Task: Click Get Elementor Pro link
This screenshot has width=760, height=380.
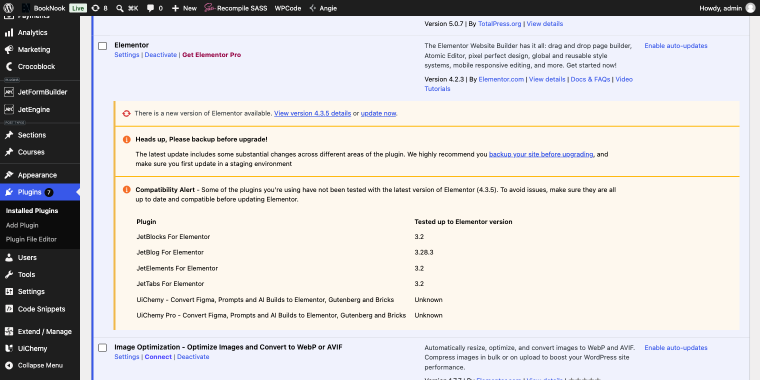Action: (211, 55)
